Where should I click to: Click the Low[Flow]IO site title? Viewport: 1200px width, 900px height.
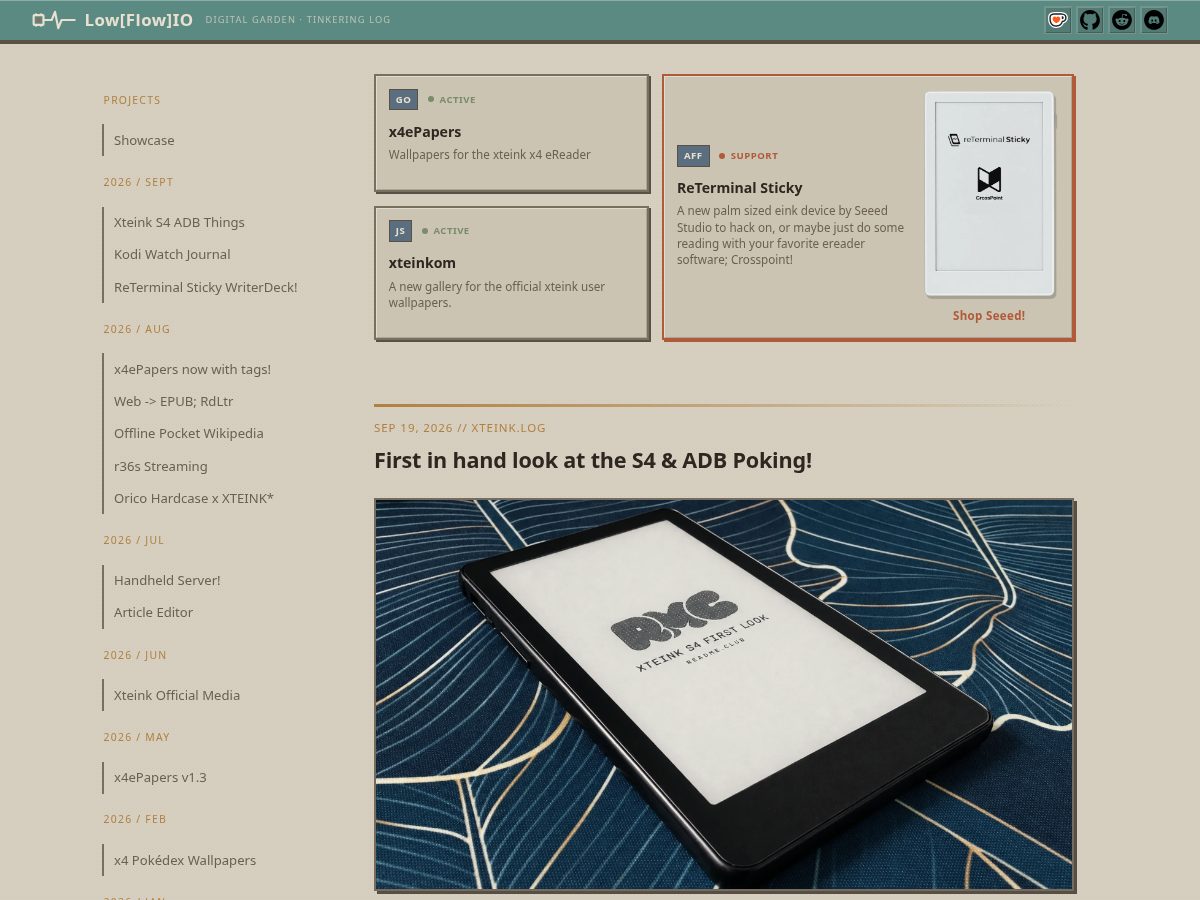pyautogui.click(x=139, y=20)
